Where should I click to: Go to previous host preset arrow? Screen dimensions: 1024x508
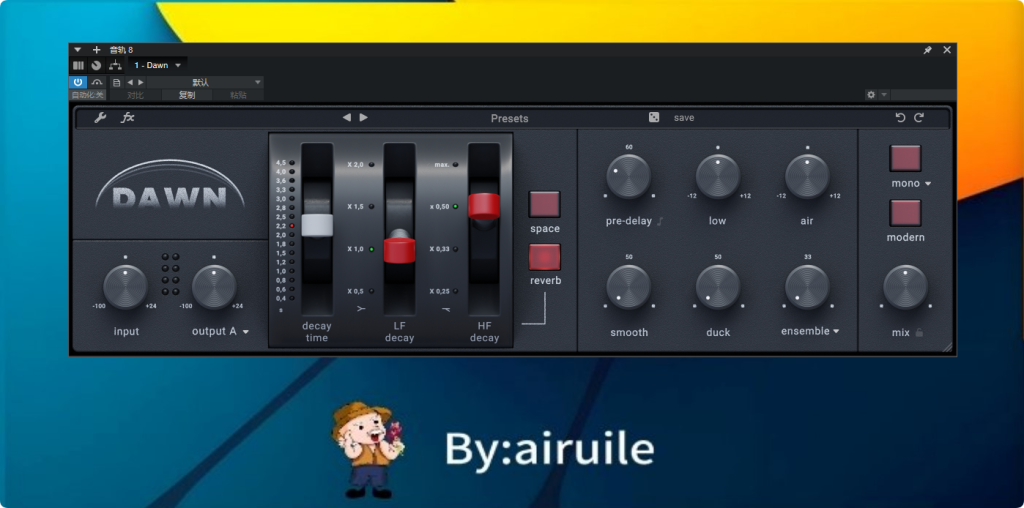pos(129,82)
